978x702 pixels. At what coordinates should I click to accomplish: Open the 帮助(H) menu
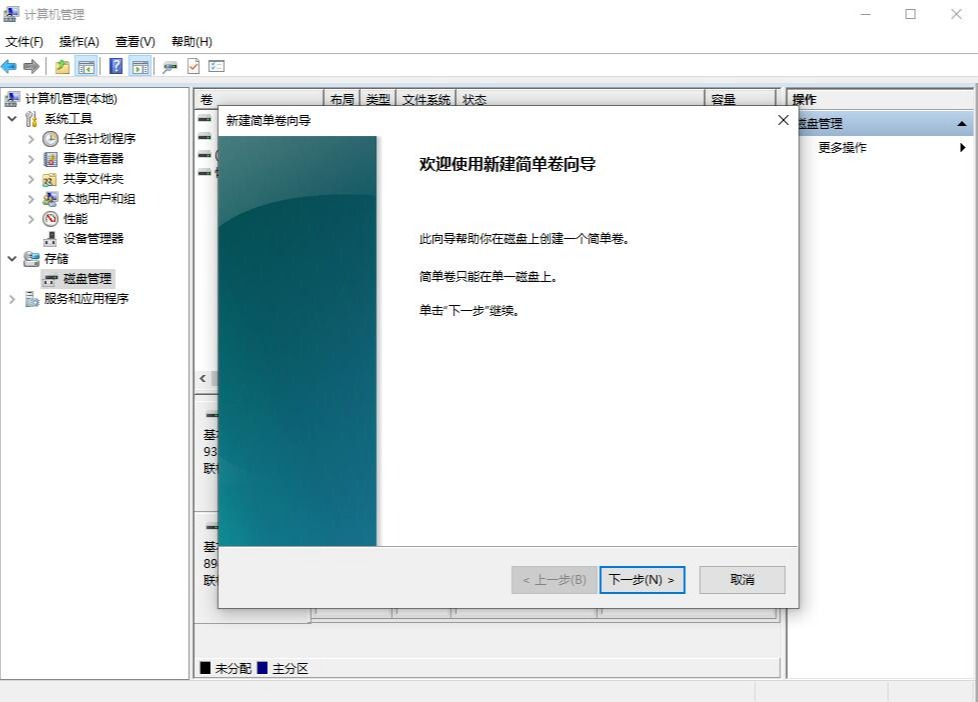192,42
